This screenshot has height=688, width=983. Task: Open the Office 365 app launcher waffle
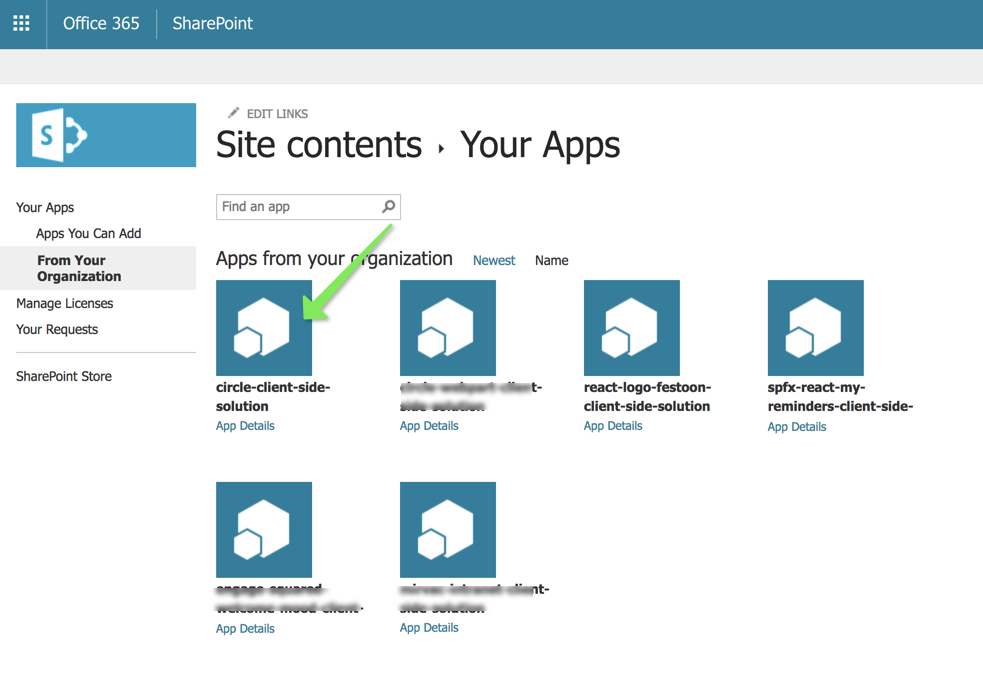coord(21,24)
